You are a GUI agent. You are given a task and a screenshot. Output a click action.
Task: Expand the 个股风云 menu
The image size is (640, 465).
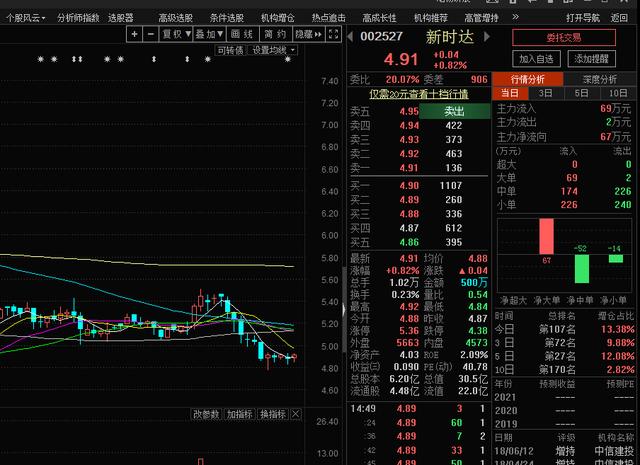[x=25, y=18]
